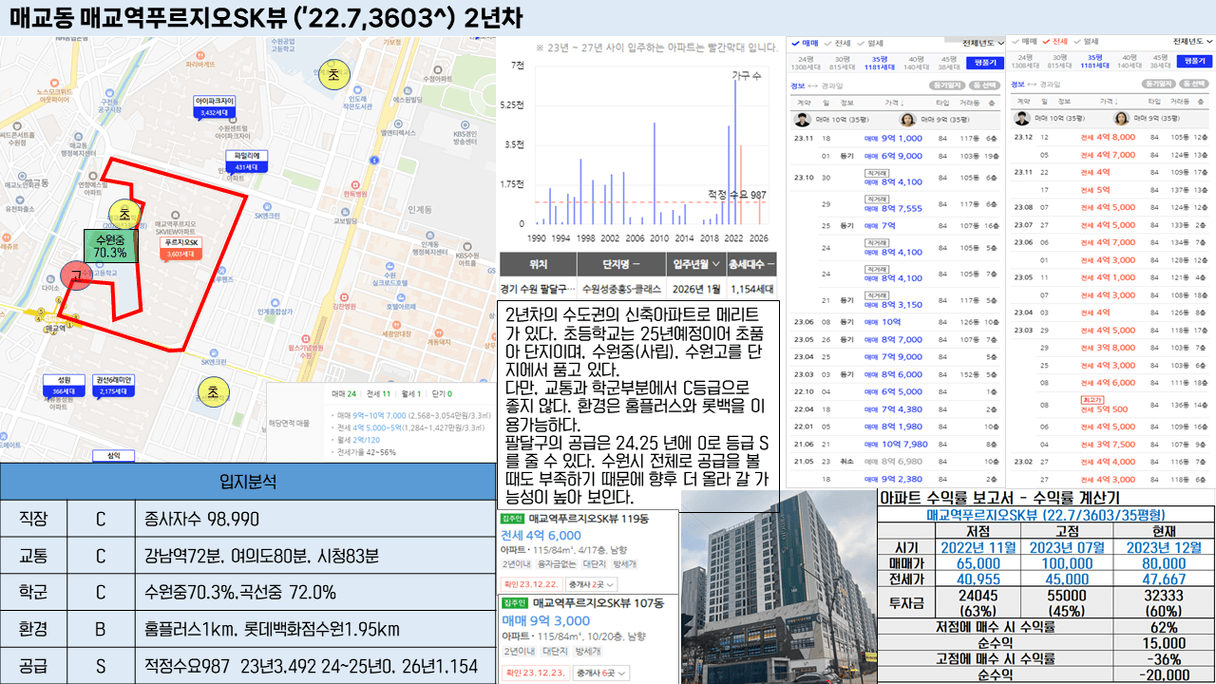Click male avatar in 전세 transaction panel
Viewport: 1216px width, 684px height.
pyautogui.click(x=1022, y=119)
